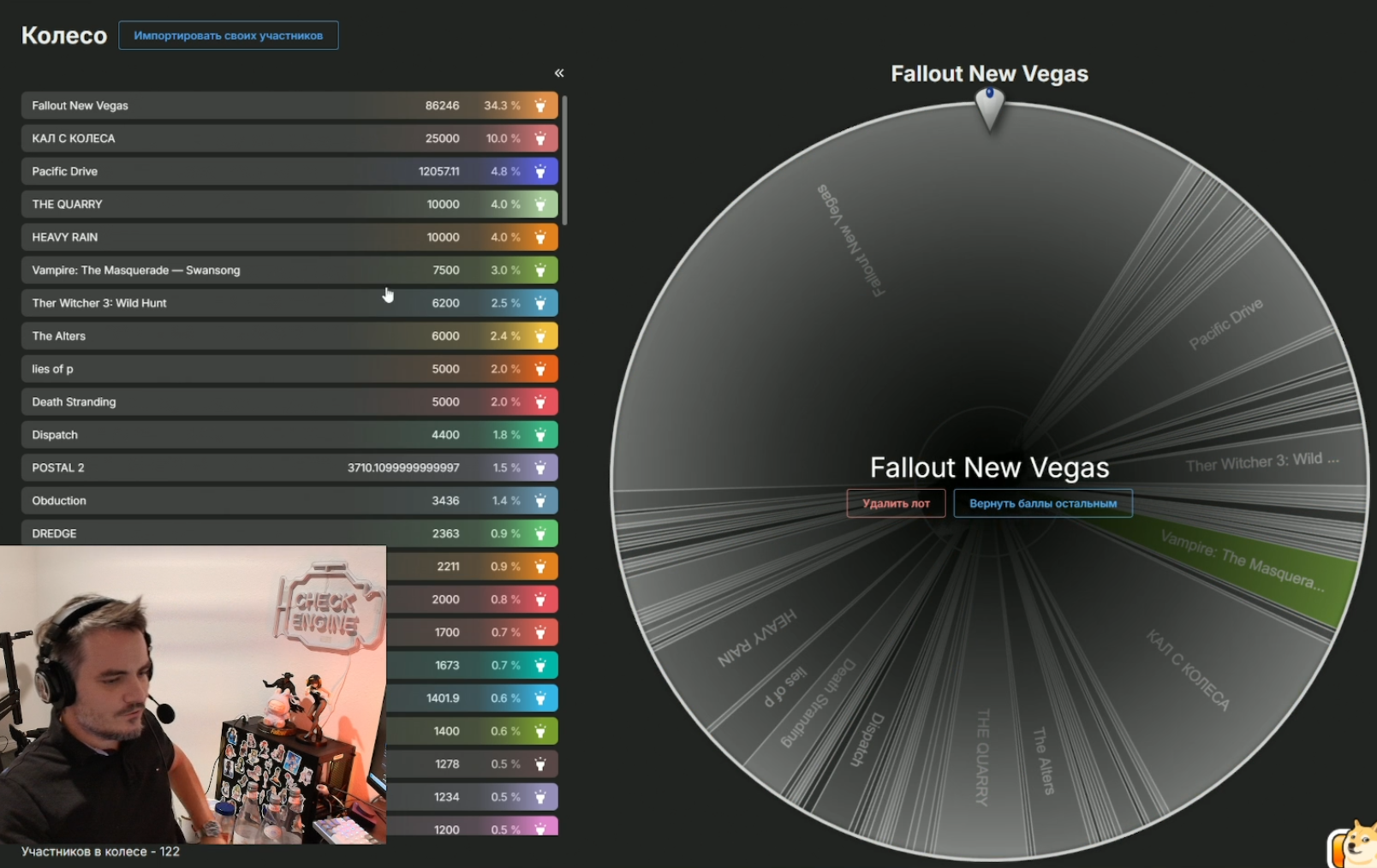Click the flashlight icon for Vampire: The Masquerade — Swansong
Screen dimensions: 1377x868
pyautogui.click(x=540, y=271)
